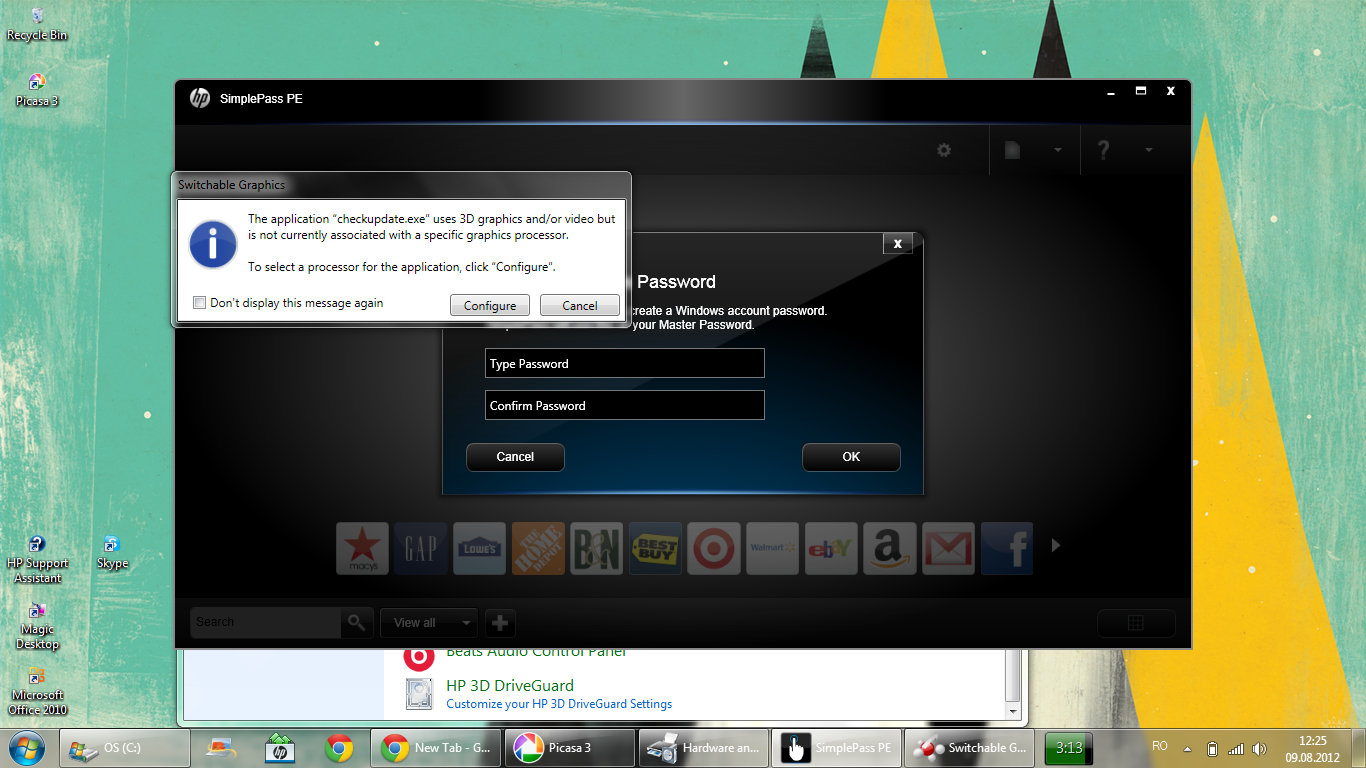This screenshot has width=1366, height=768.
Task: Enable "Don't display this message again"
Action: pos(200,303)
